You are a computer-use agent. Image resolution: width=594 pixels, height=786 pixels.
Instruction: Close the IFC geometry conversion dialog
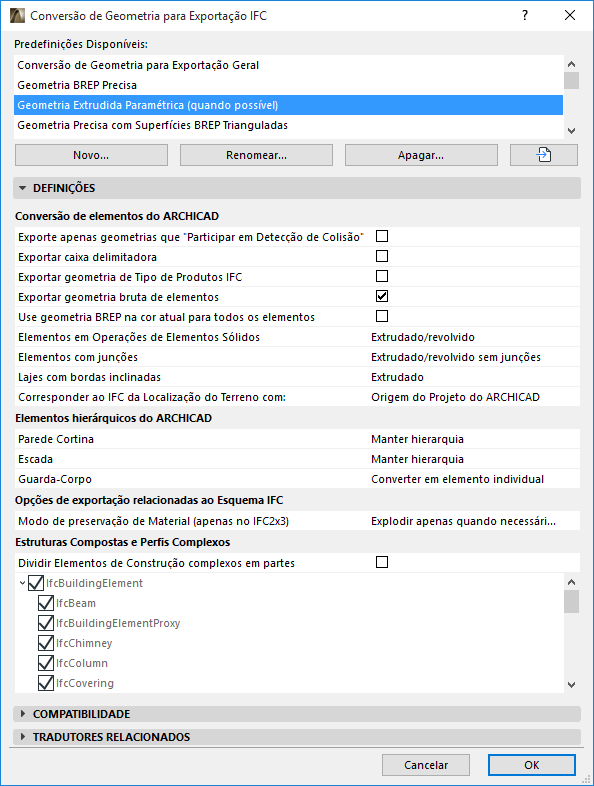[x=570, y=16]
